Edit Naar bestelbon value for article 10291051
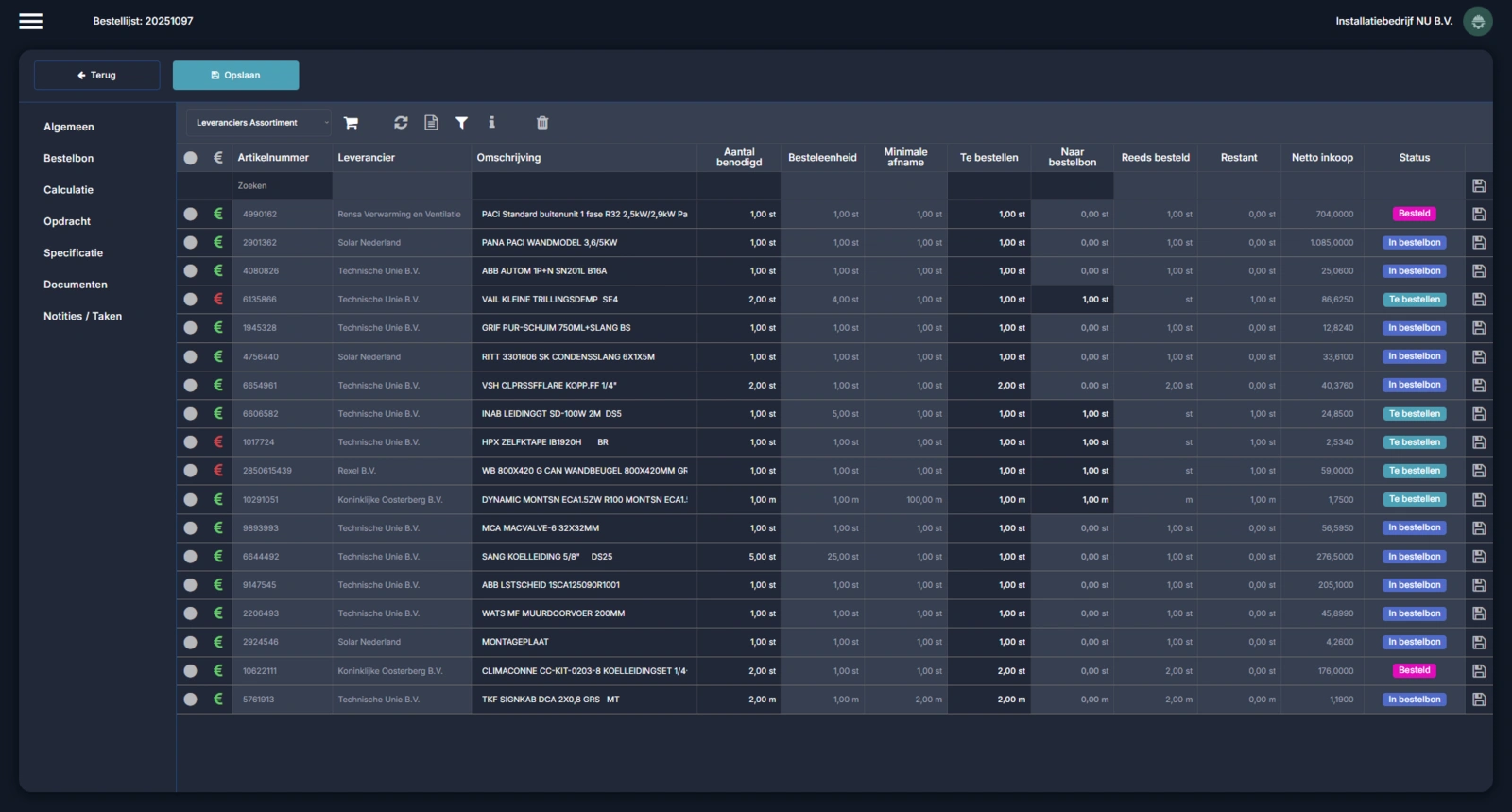The width and height of the screenshot is (1512, 812). click(x=1072, y=500)
